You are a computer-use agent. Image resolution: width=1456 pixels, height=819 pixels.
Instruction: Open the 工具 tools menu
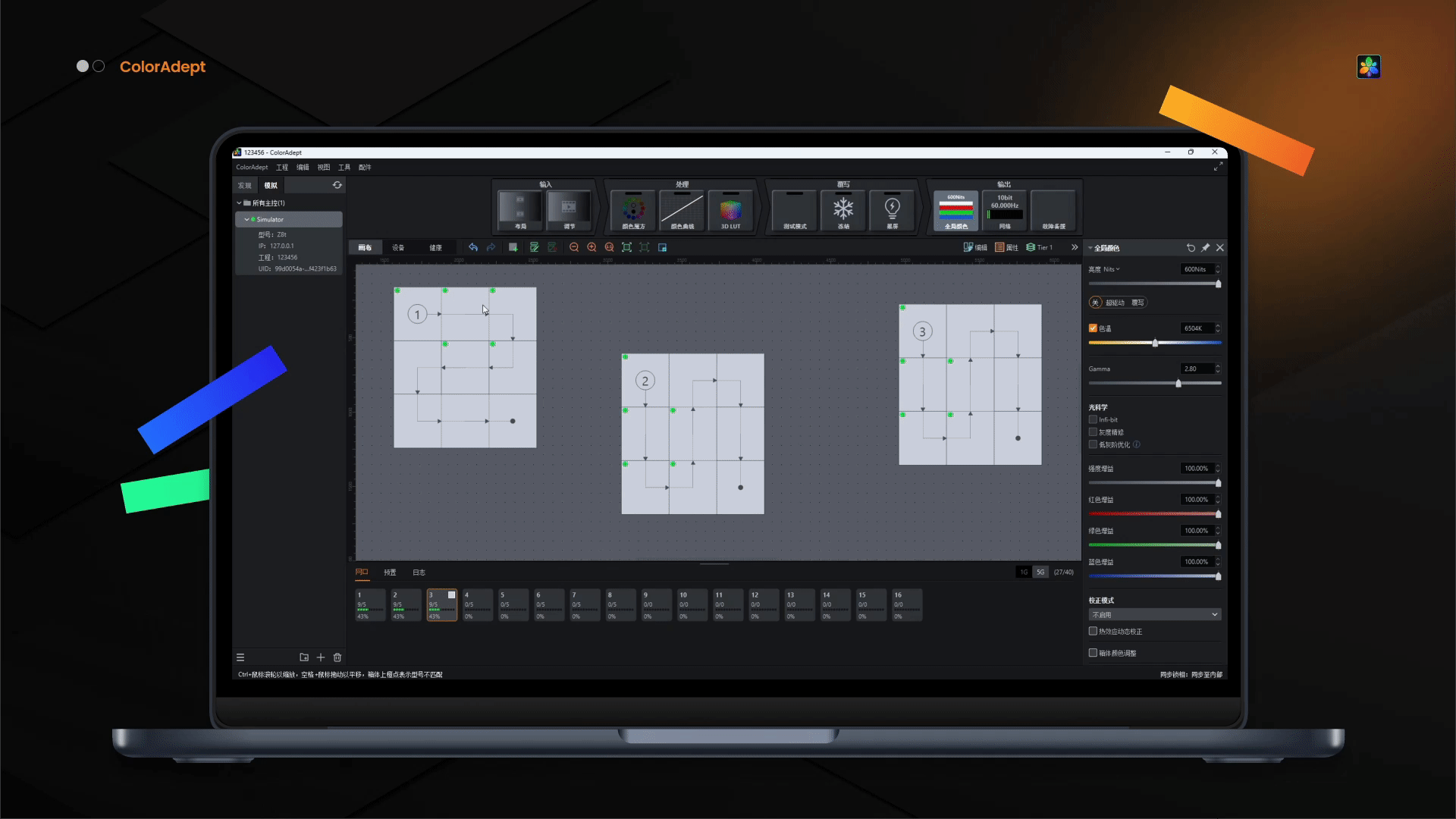[x=344, y=167]
